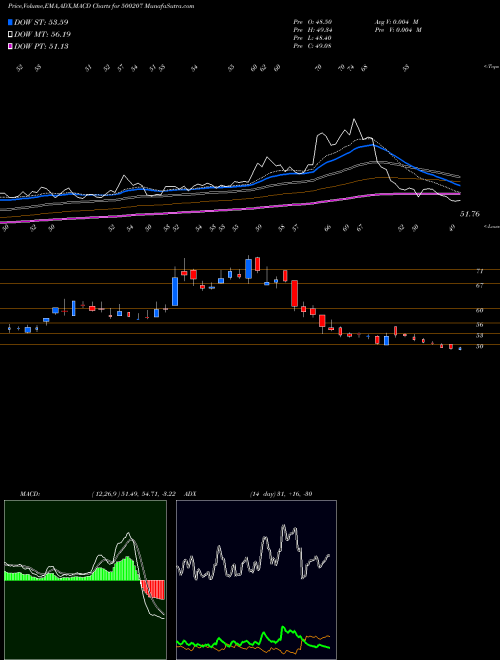
Task: Select the 'DOW MT: 56.19' legend text
Action: click(x=42, y=34)
